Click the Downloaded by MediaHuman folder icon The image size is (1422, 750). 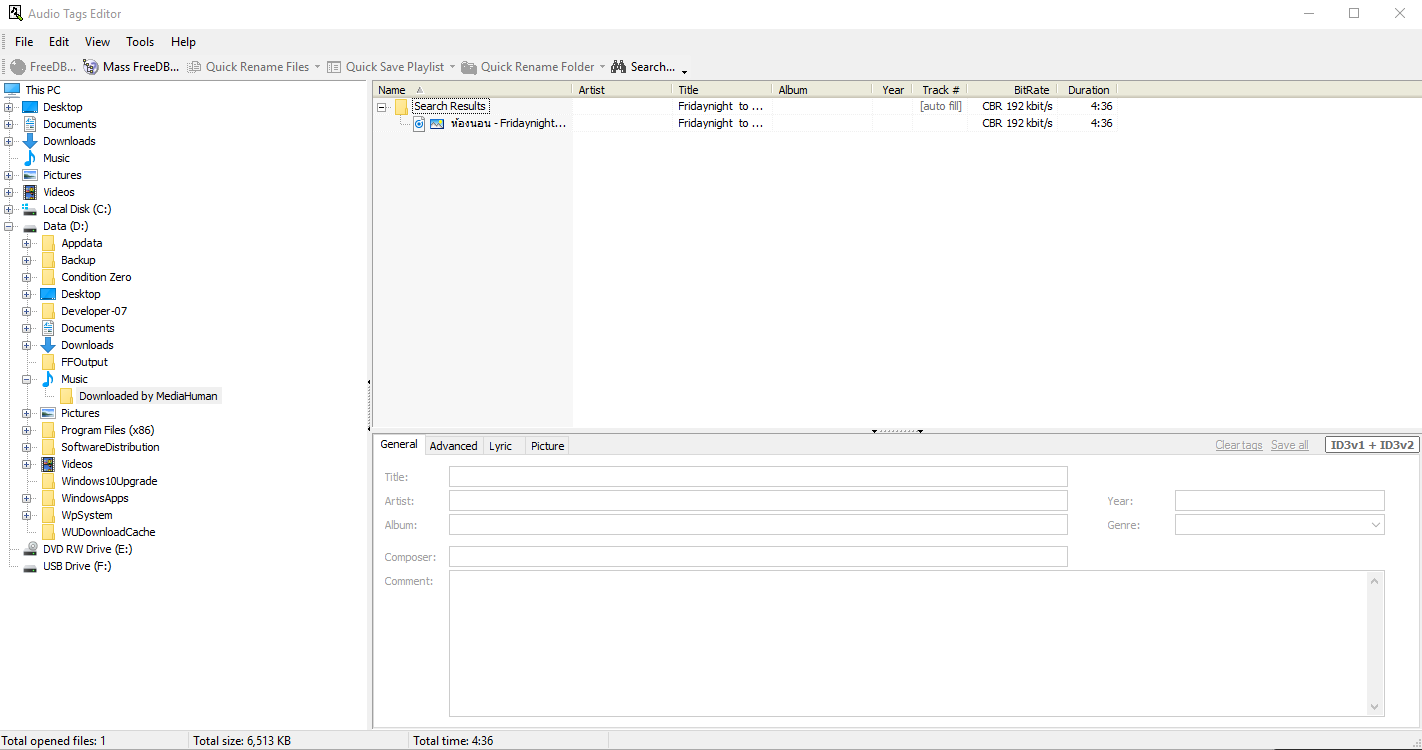pyautogui.click(x=66, y=396)
